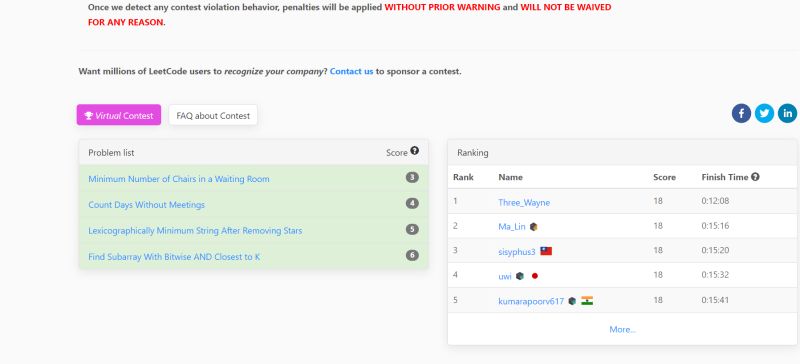The image size is (800, 364).
Task: Click the Taiwan flag beside sisyphus3
Action: [546, 251]
